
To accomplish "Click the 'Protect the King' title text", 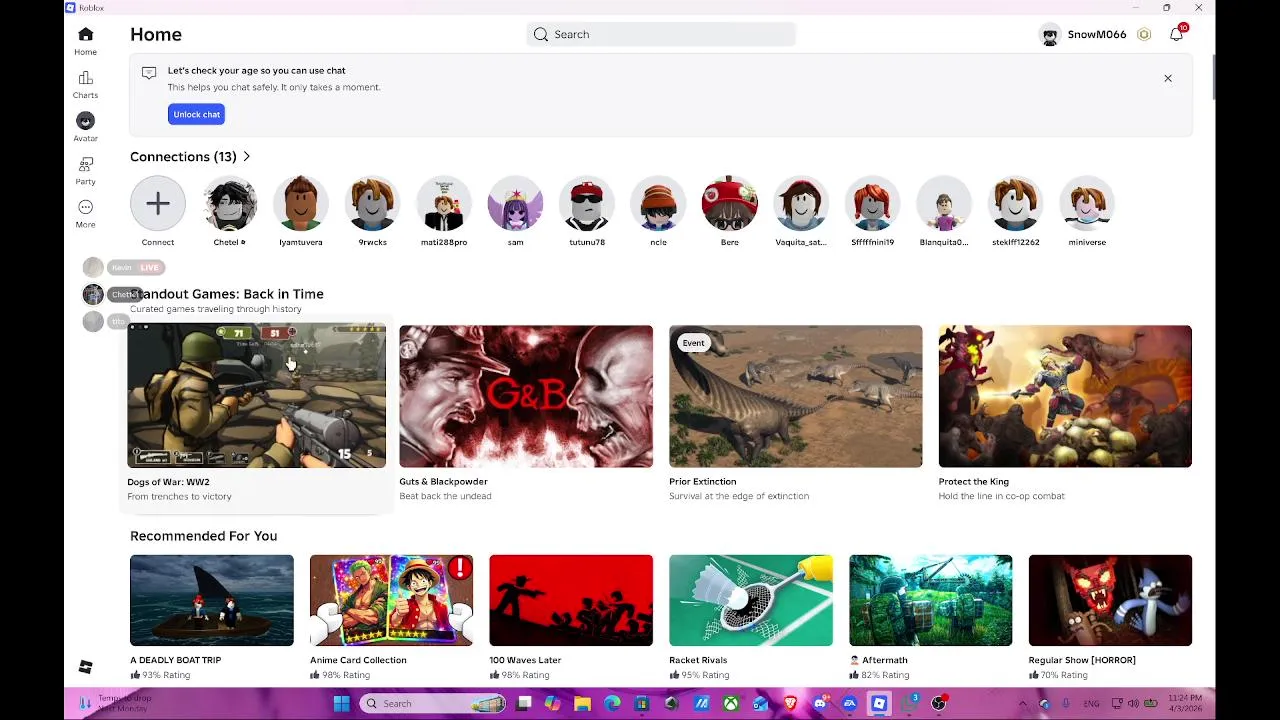I will [973, 481].
